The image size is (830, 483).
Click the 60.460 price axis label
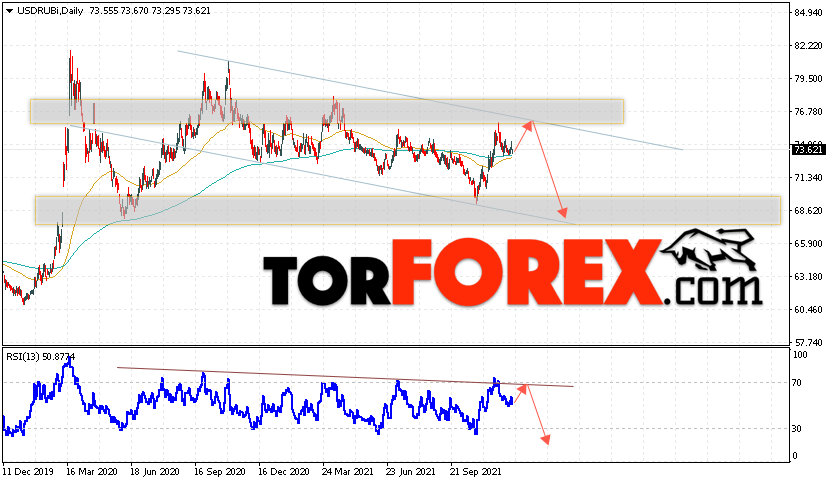pos(808,310)
